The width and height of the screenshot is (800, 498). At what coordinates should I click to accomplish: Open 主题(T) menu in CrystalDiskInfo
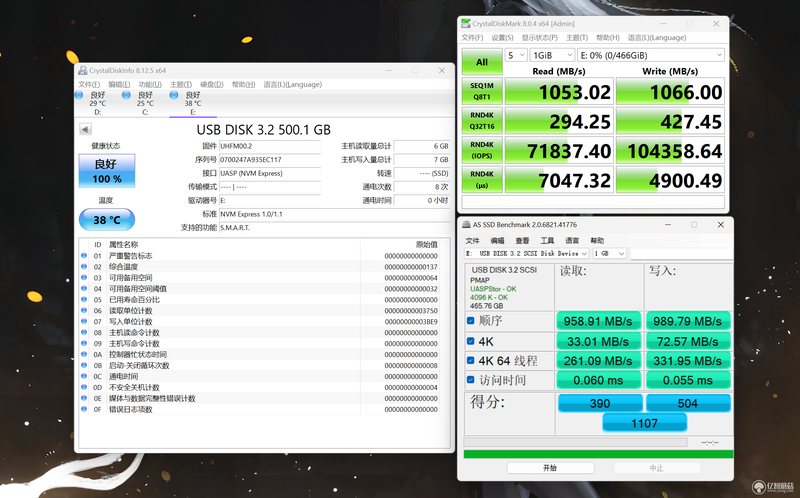click(181, 85)
